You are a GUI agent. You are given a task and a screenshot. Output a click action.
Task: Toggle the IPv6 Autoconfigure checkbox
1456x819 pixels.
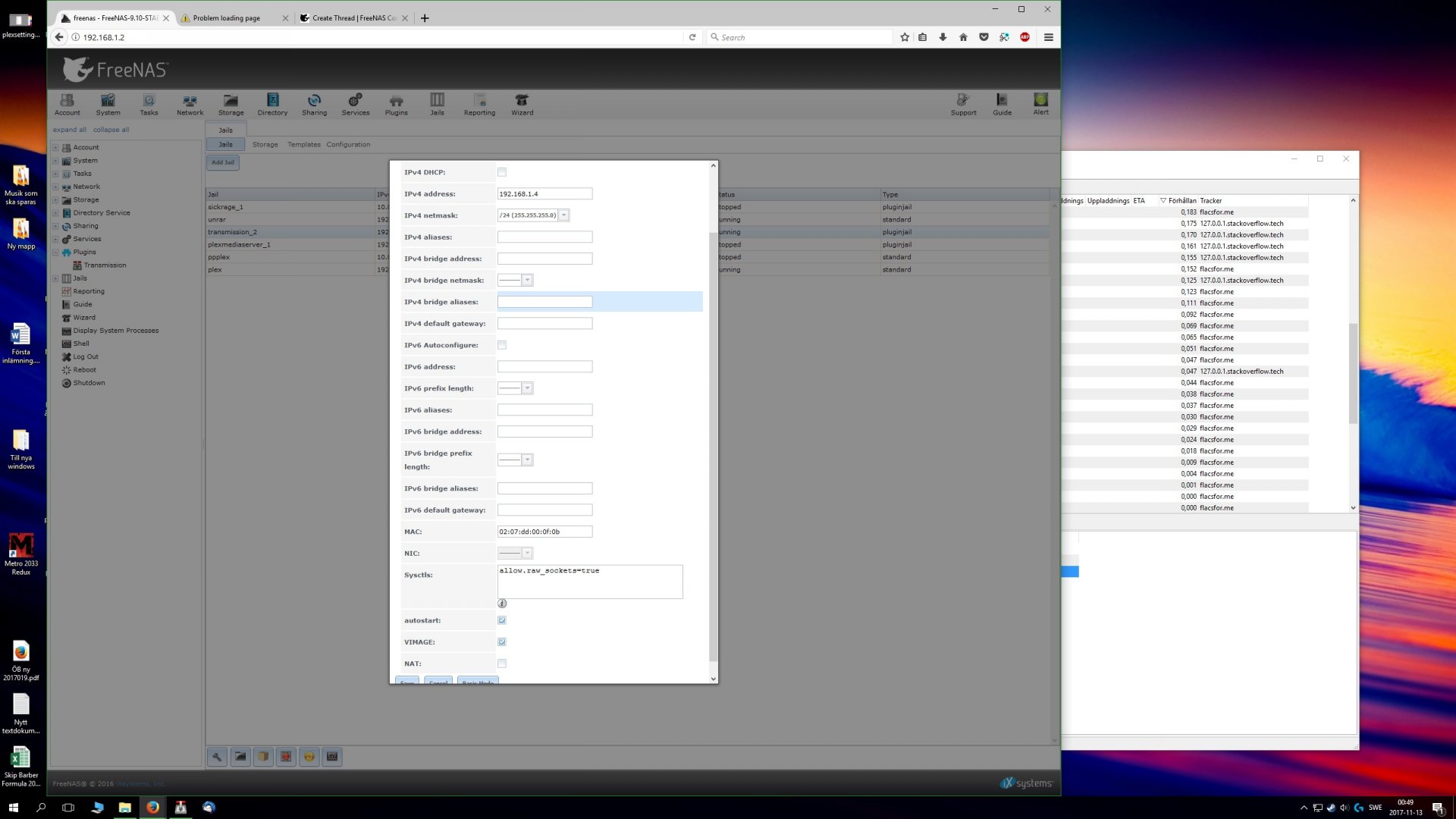[x=502, y=345]
